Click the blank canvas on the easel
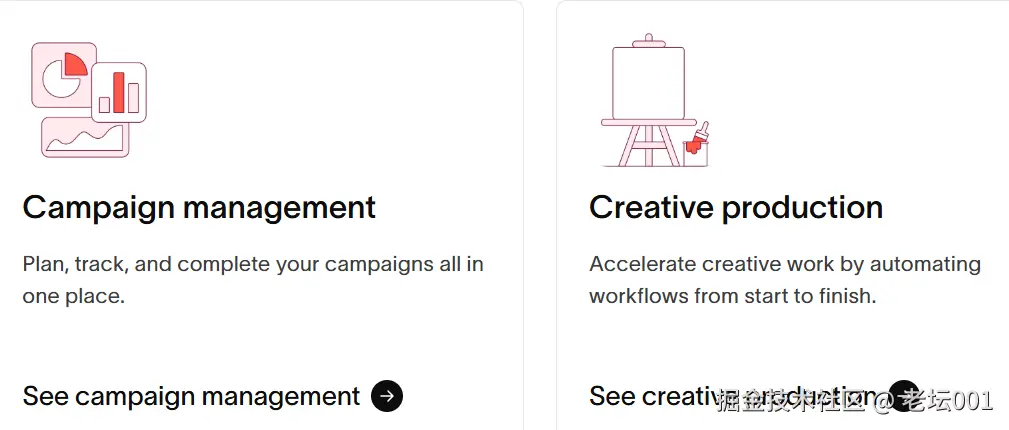 648,82
